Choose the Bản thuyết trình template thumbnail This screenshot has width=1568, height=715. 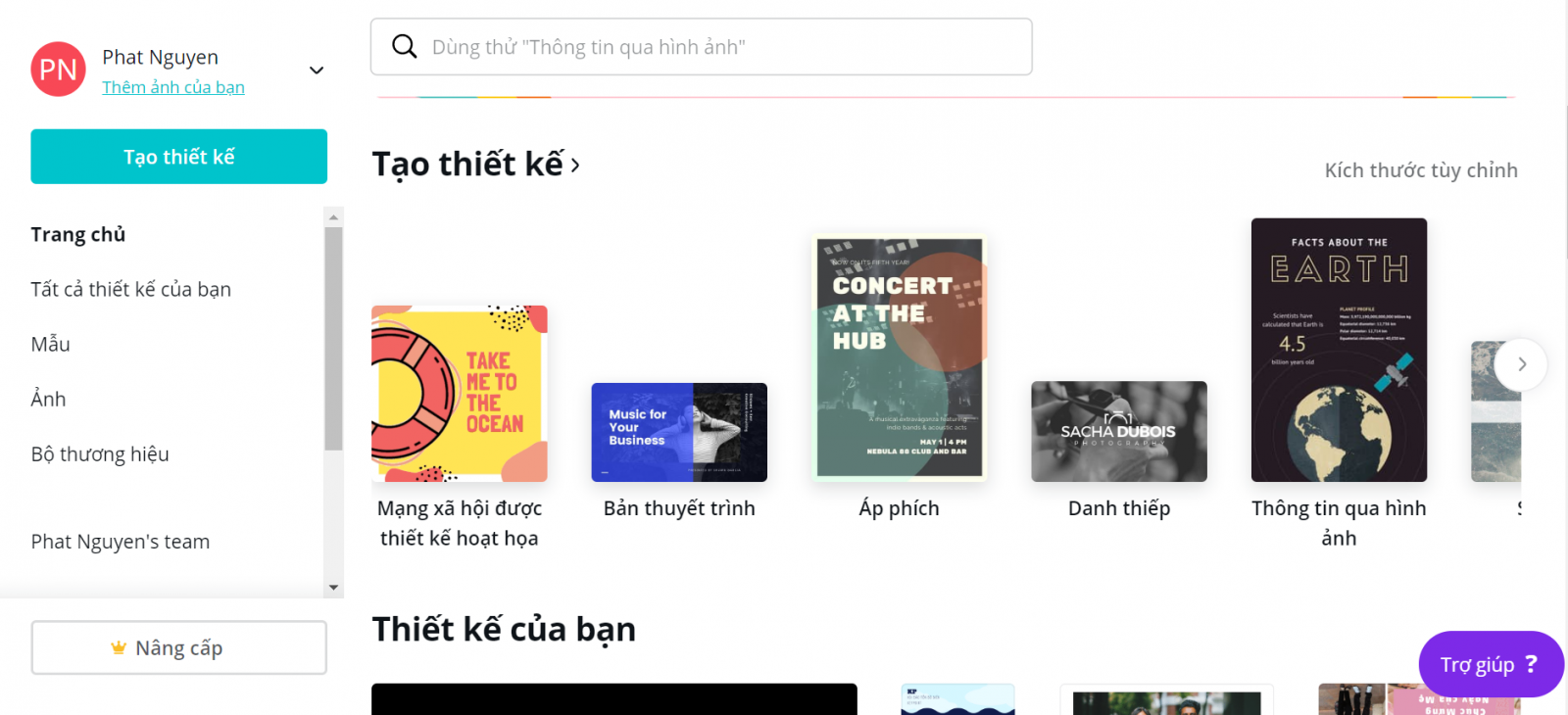(x=679, y=432)
